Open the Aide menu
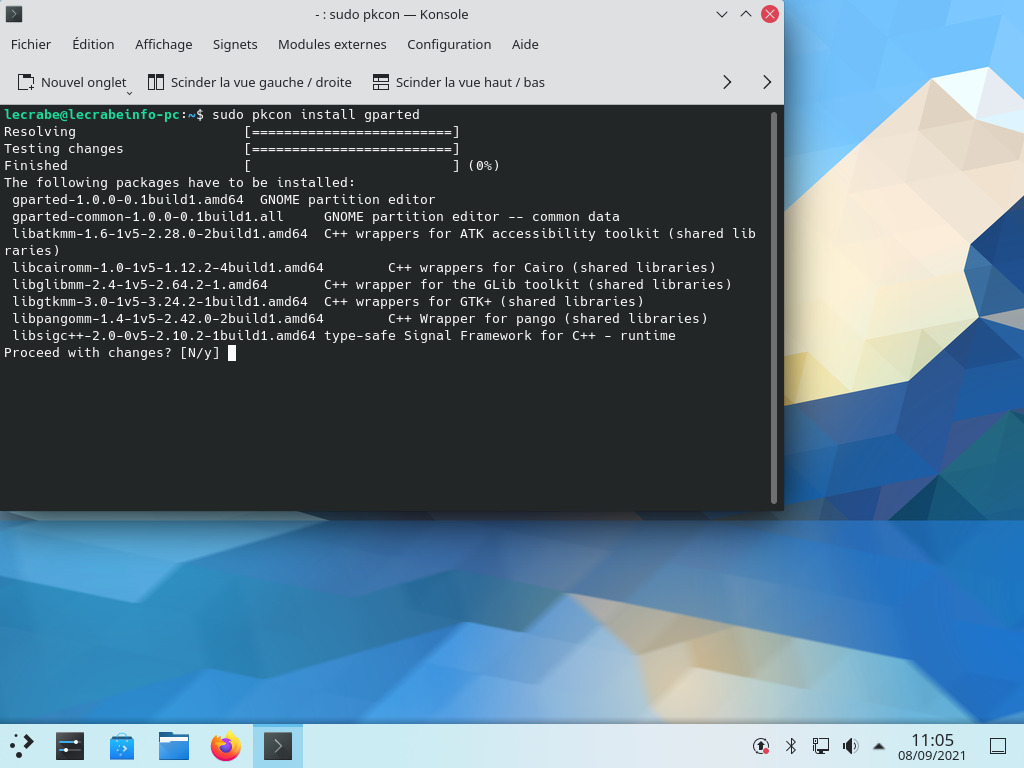This screenshot has height=768, width=1024. 524,44
